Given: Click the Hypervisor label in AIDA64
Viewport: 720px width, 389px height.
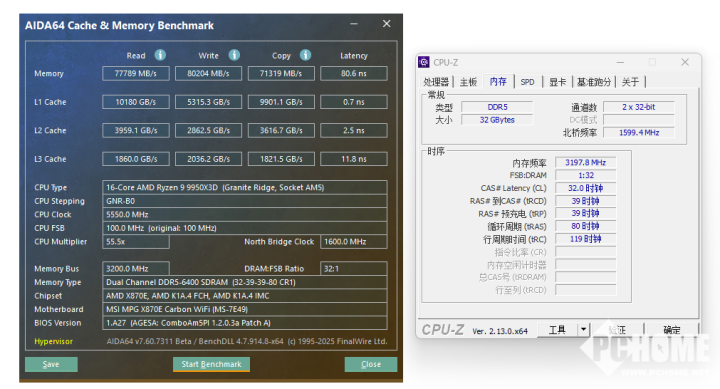Looking at the screenshot, I should (x=53, y=341).
